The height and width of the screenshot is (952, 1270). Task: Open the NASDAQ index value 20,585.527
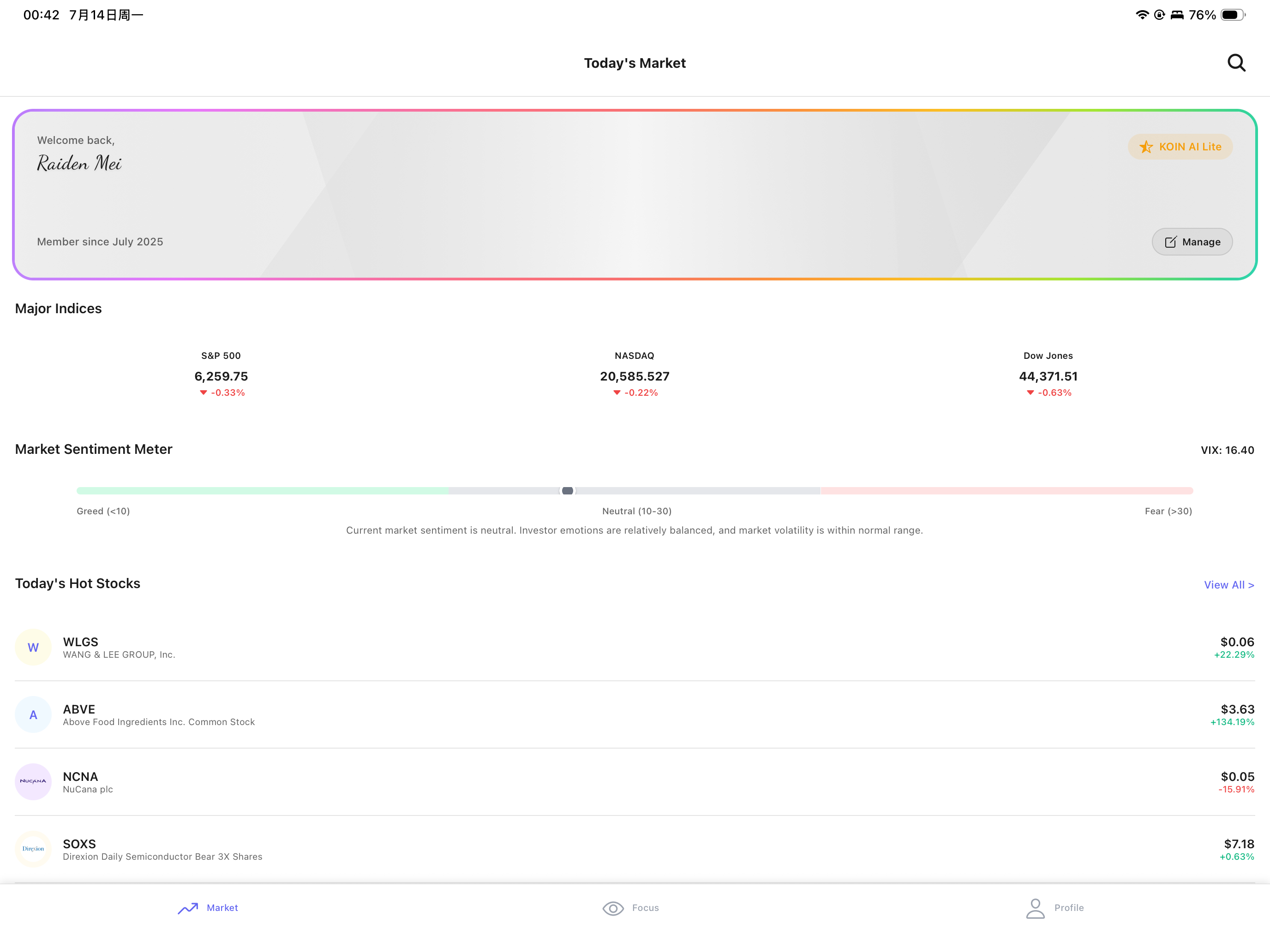click(x=635, y=376)
